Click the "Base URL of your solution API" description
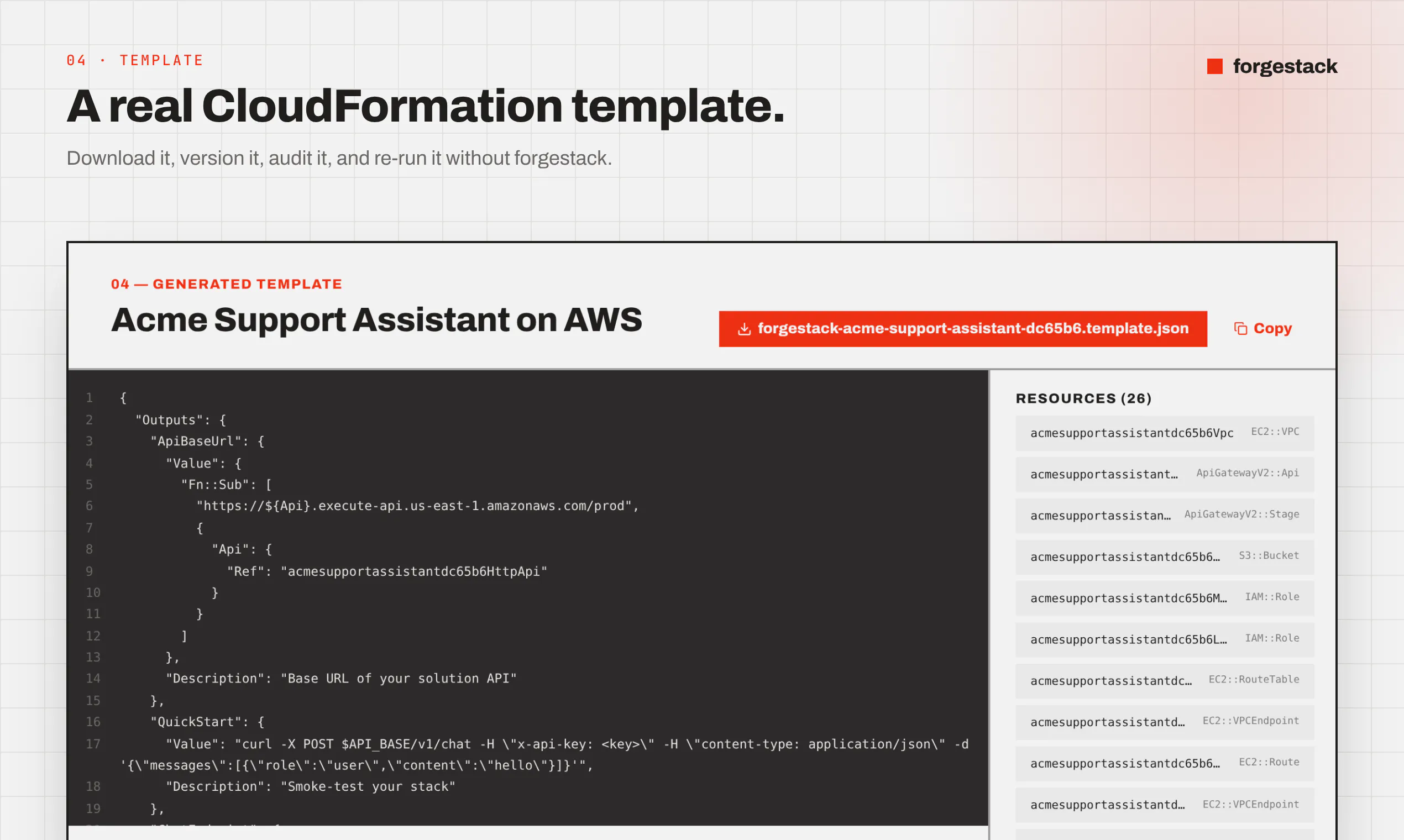The width and height of the screenshot is (1404, 840). point(342,679)
